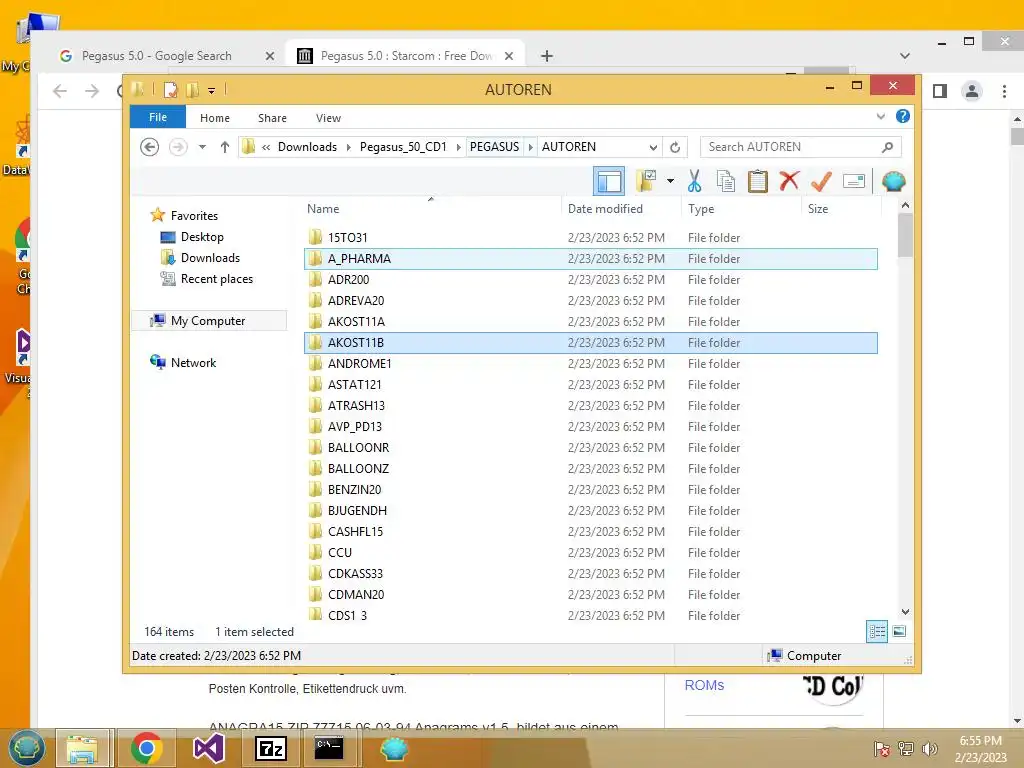Open the quick access toolbar customize dropdown
Screen dimensions: 1024x768
[212, 90]
